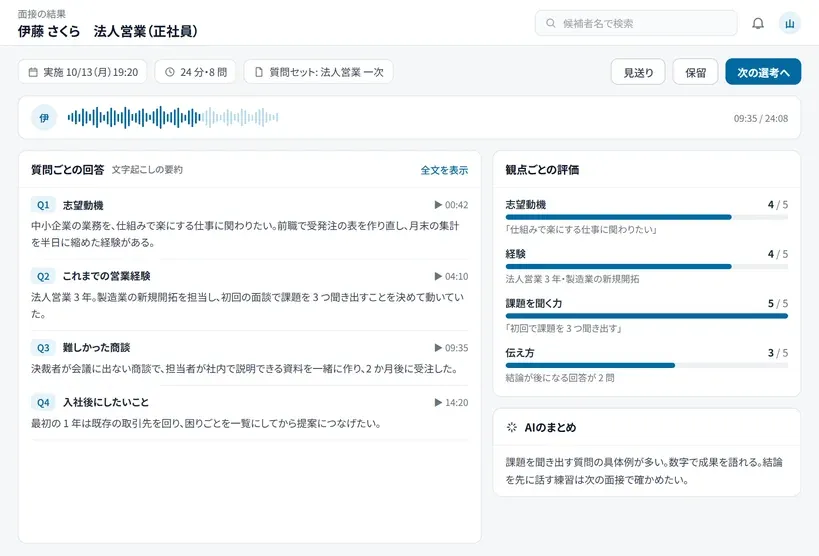This screenshot has width=819, height=556.
Task: Seek within the audio waveform
Action: (173, 118)
